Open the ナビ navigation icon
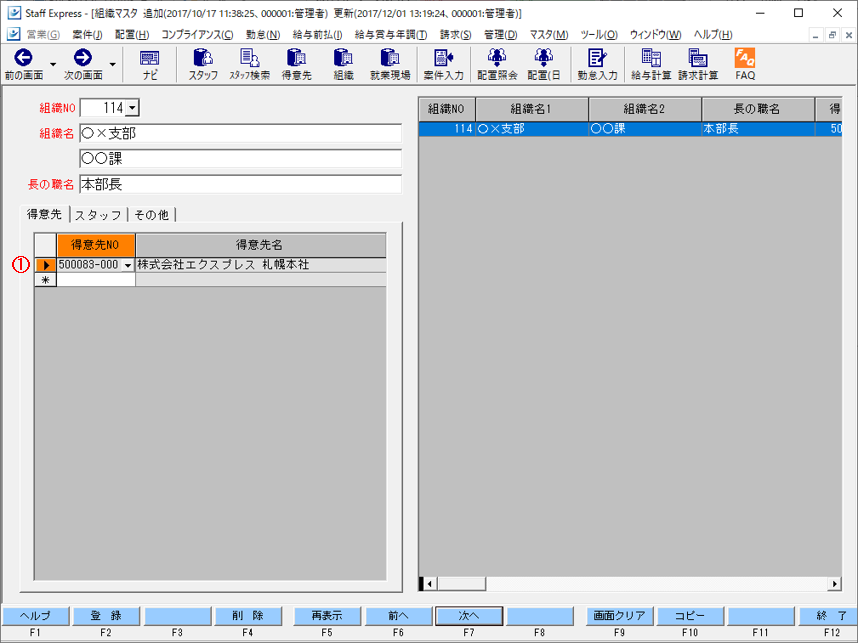The image size is (858, 644). point(149,64)
